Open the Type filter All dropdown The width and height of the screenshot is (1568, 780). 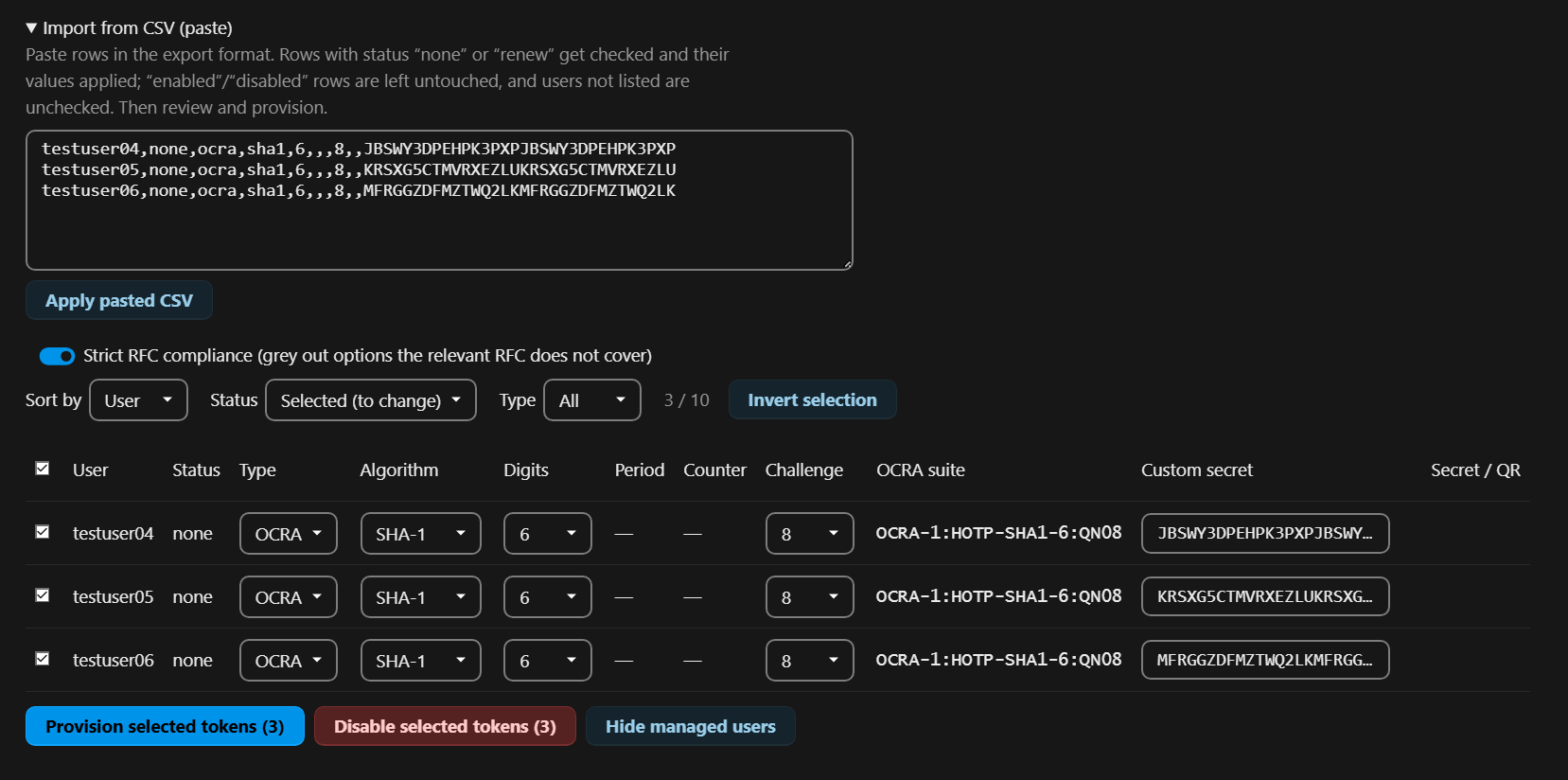592,400
